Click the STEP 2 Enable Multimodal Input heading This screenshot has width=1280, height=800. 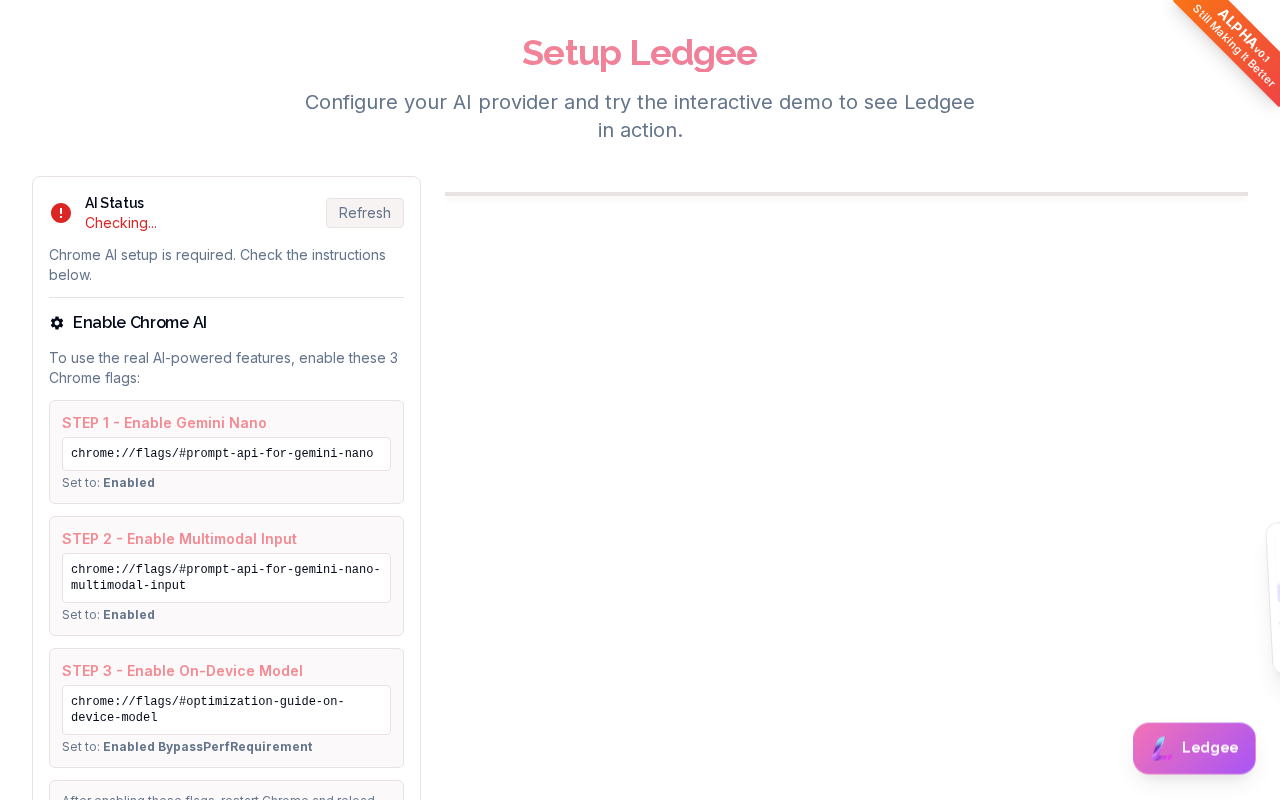click(x=179, y=539)
